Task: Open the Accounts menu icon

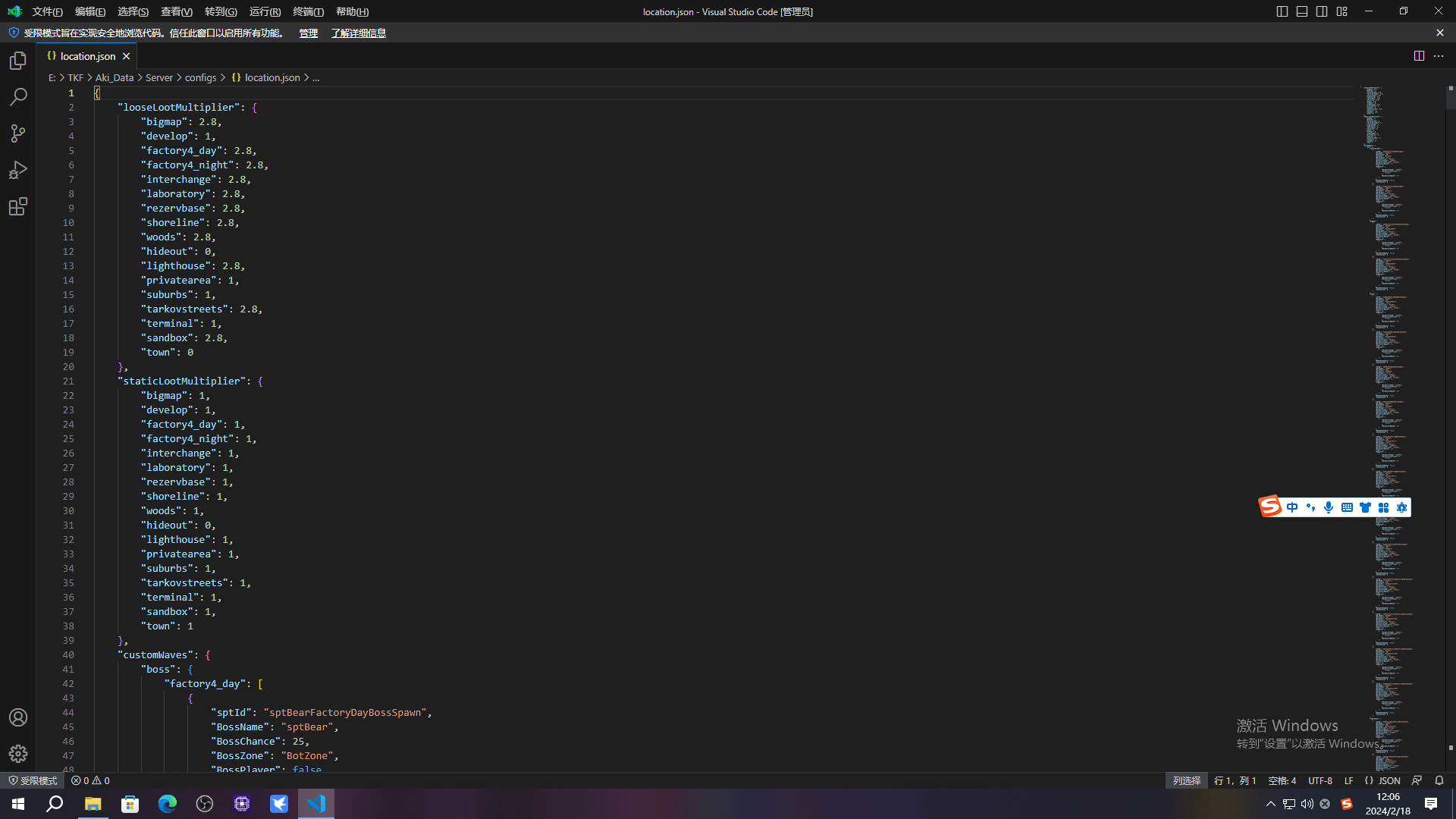Action: 18,717
